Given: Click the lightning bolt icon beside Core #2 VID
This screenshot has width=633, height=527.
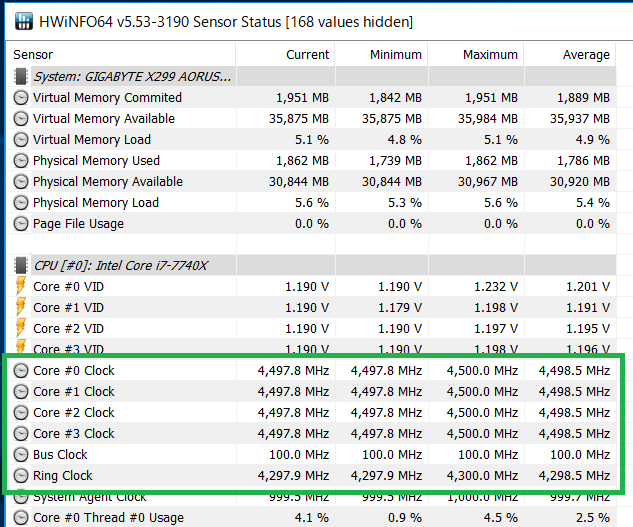Looking at the screenshot, I should tap(21, 328).
